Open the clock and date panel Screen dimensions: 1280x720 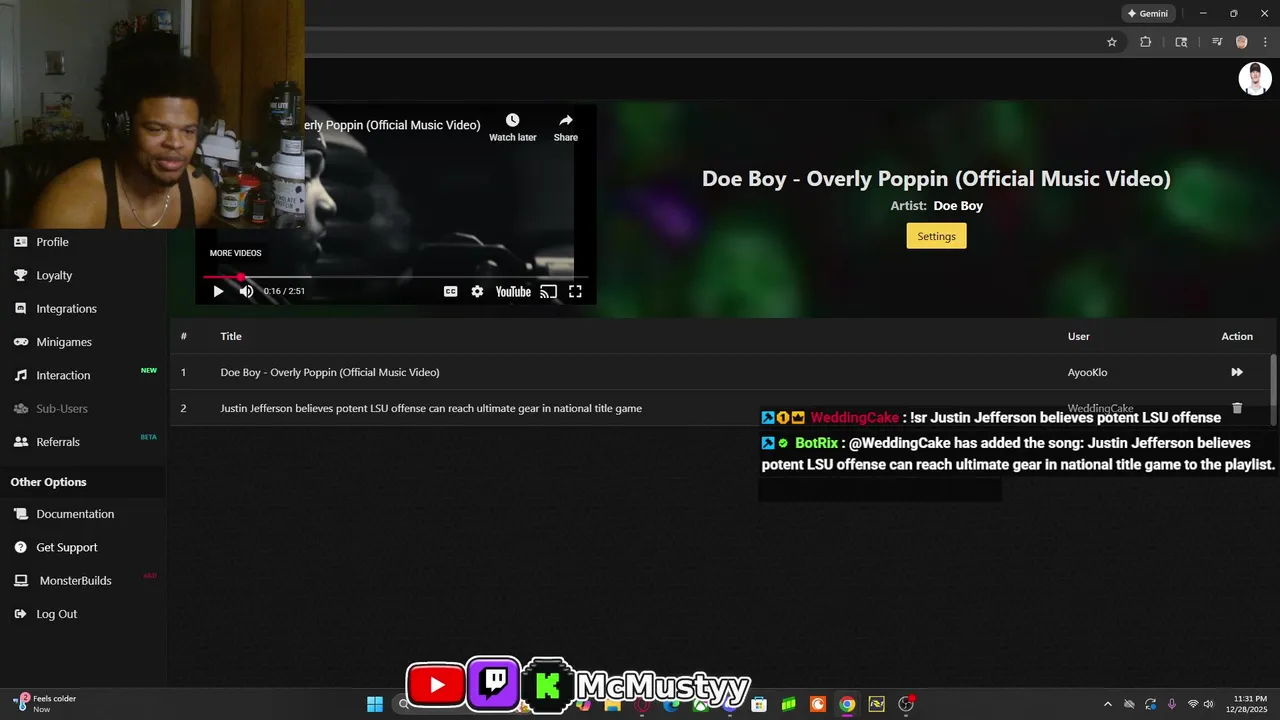[x=1247, y=704]
